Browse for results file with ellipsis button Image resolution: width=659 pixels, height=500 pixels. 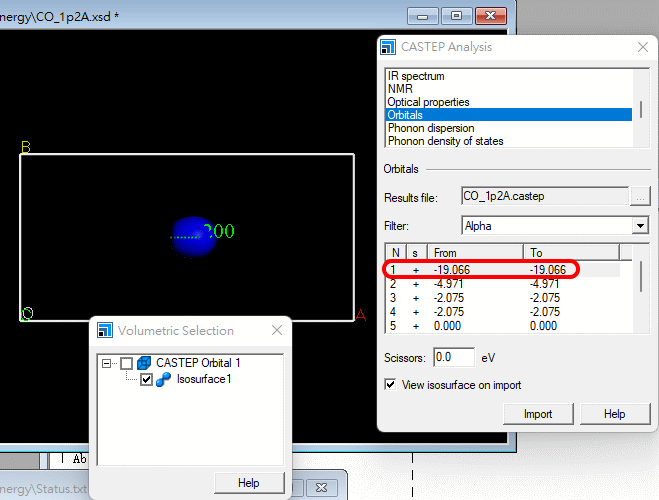[x=641, y=197]
